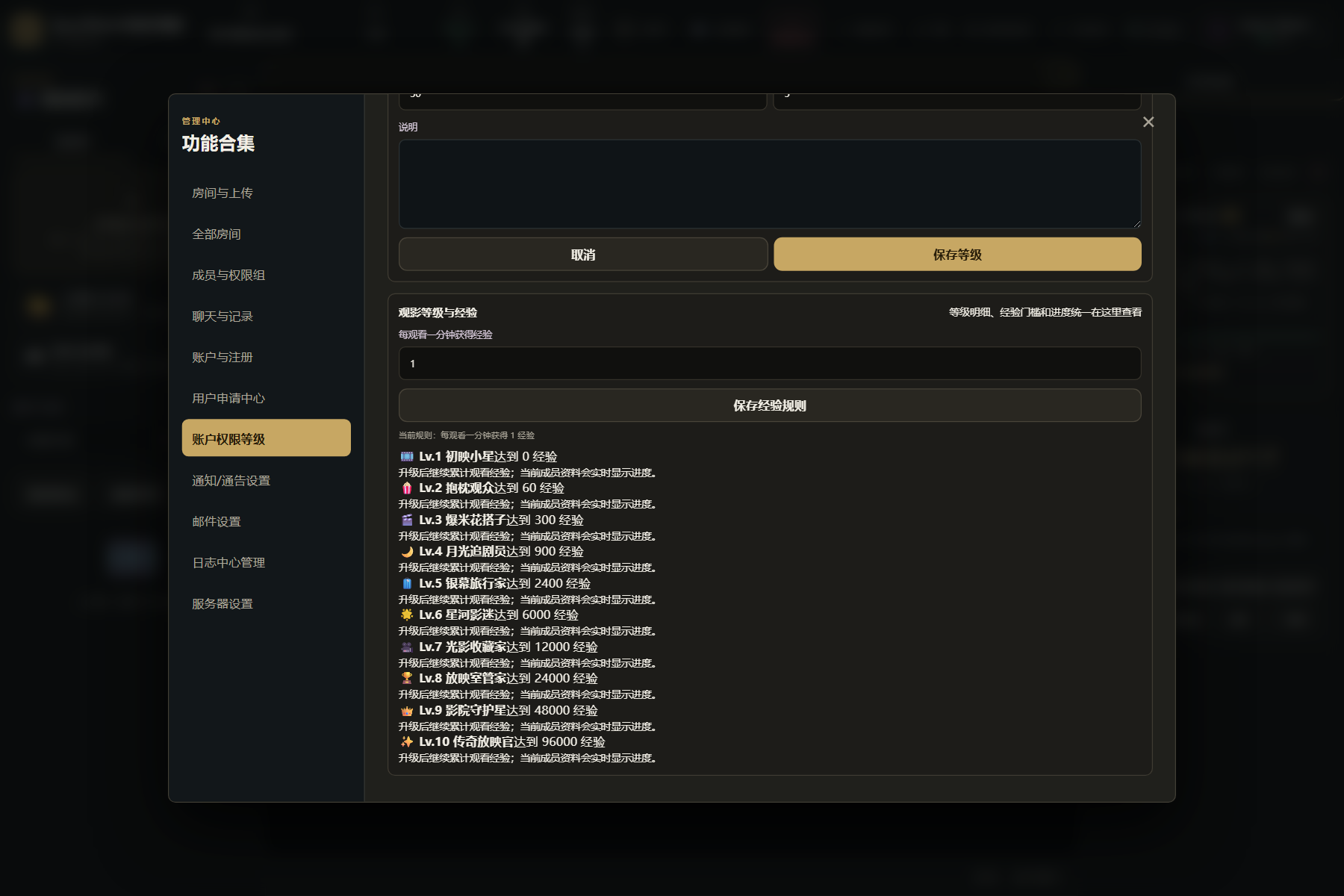
Task: Click the popcorn icon for Lv.2 抱枕观众
Action: point(407,488)
